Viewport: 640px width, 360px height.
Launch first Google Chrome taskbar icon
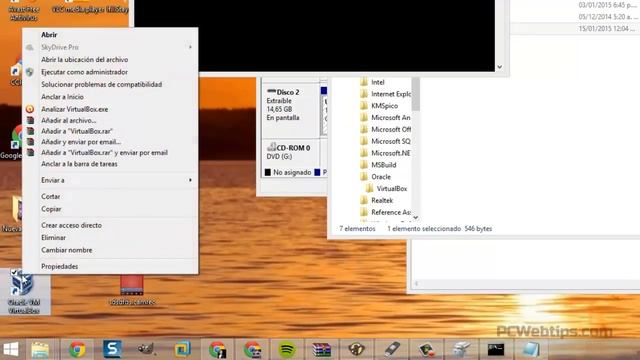(x=77, y=349)
